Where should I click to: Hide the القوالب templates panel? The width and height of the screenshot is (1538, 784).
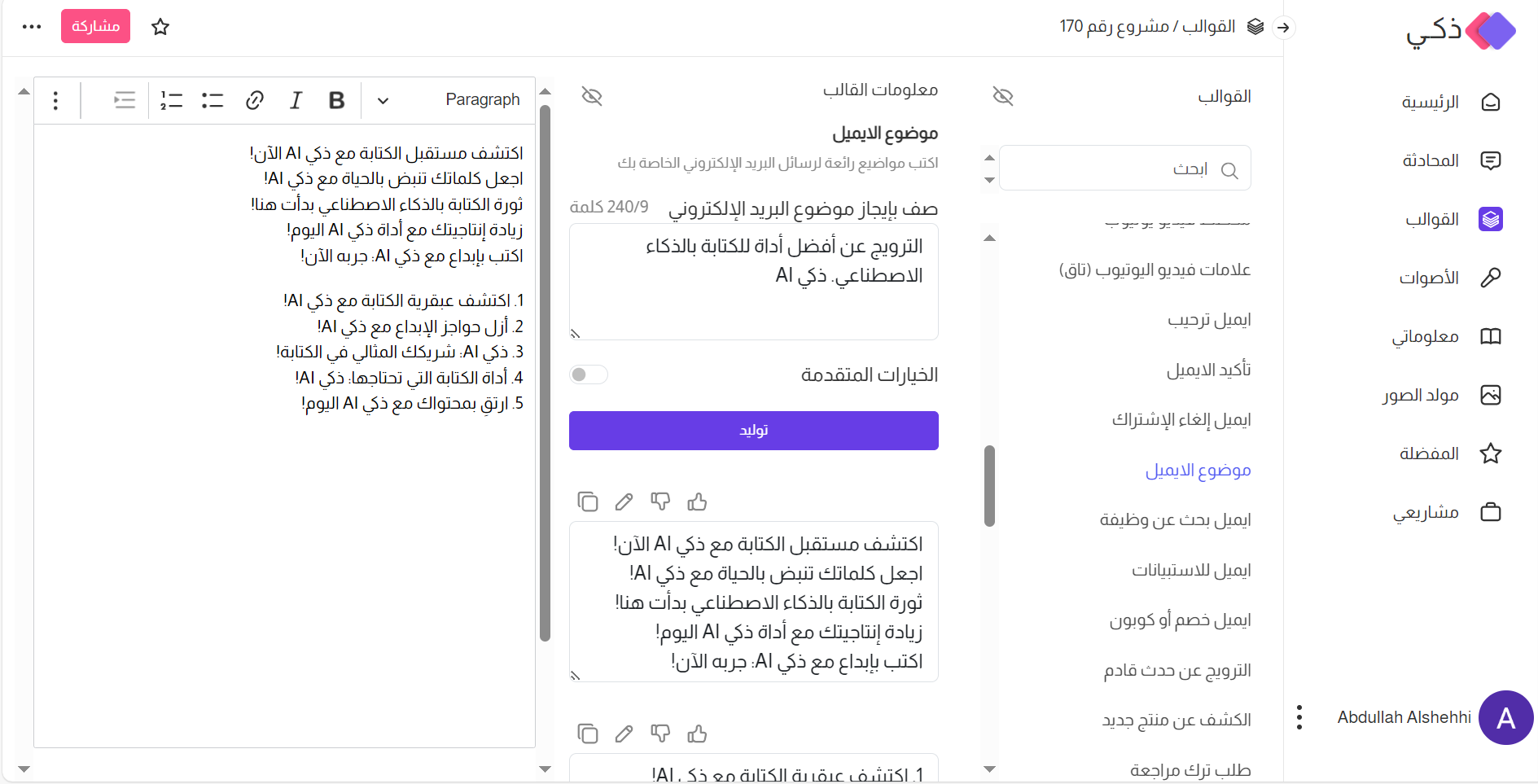pyautogui.click(x=1003, y=96)
